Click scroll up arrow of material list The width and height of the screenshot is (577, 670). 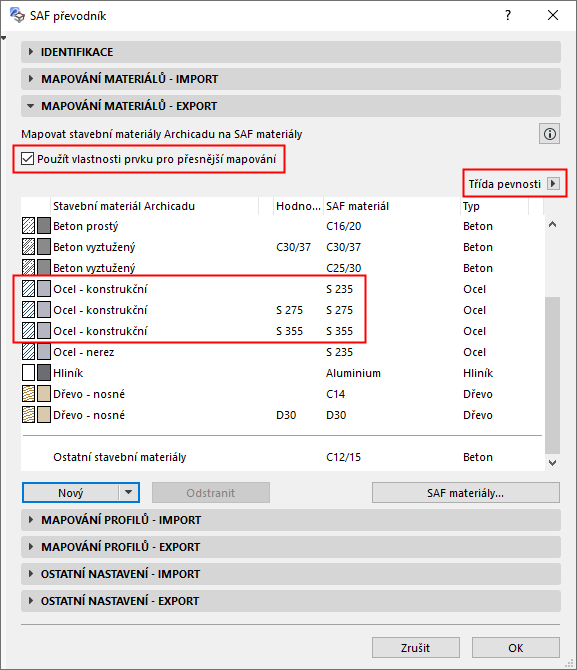(552, 224)
